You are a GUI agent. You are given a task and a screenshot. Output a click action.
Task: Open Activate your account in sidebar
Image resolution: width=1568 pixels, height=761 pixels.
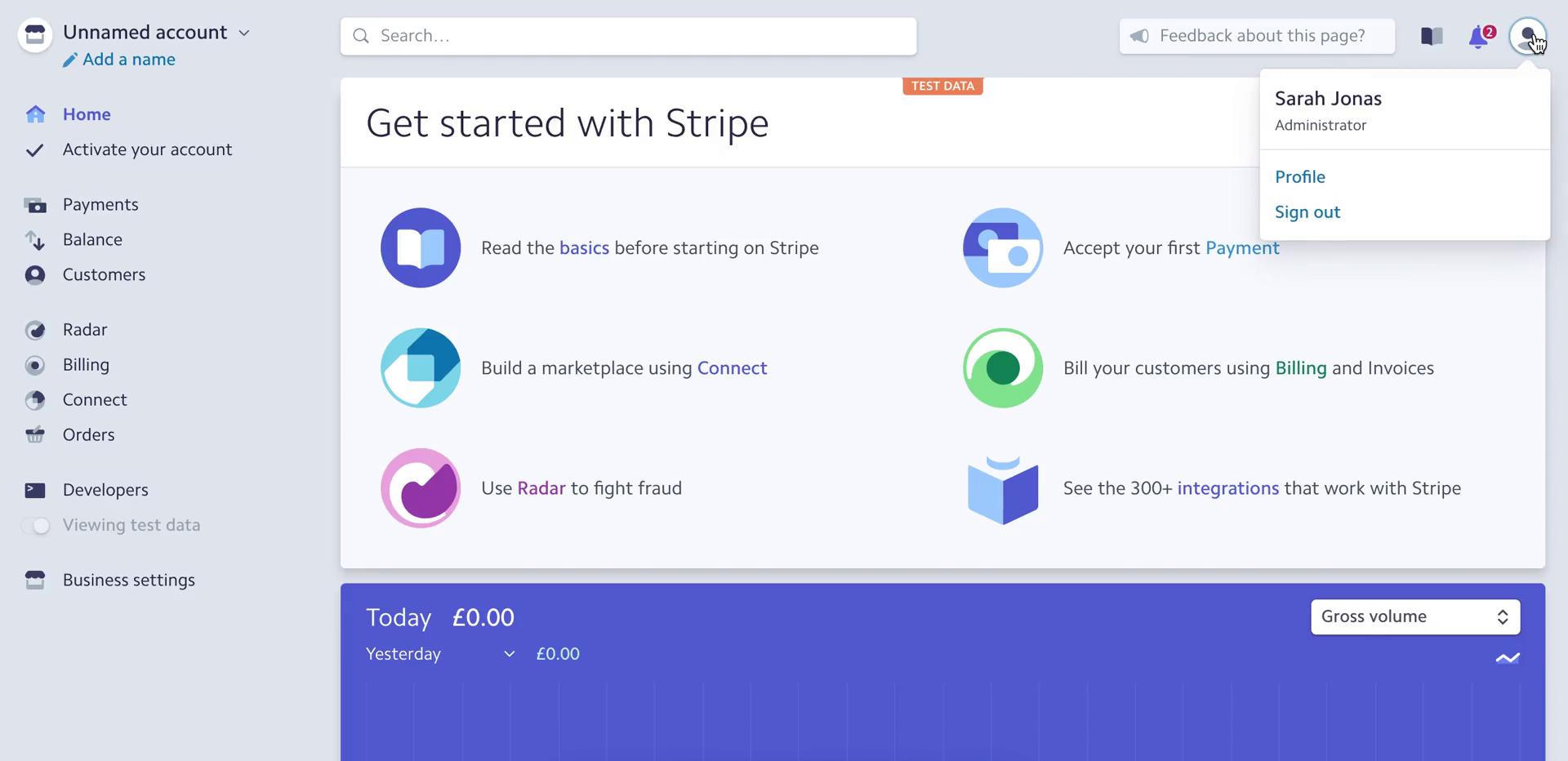(147, 150)
